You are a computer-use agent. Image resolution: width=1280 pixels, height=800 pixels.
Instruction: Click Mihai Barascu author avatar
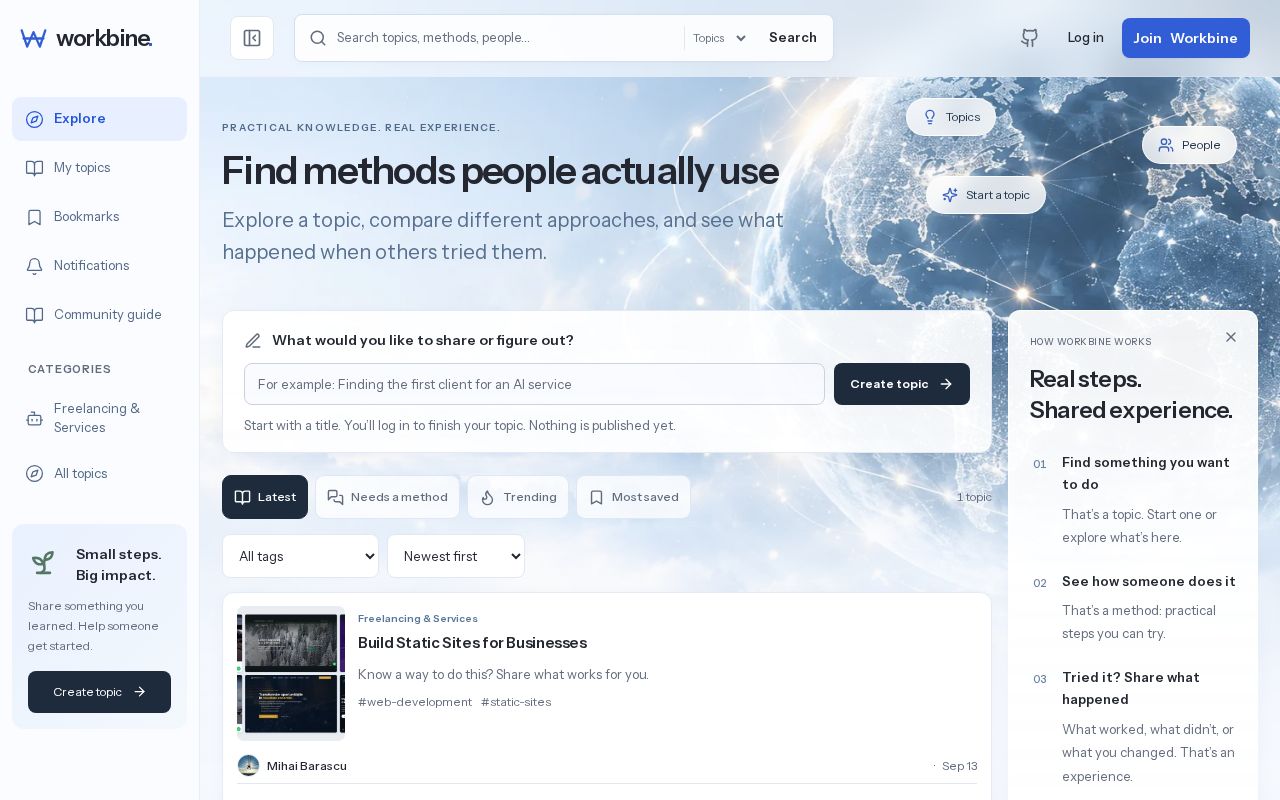248,766
